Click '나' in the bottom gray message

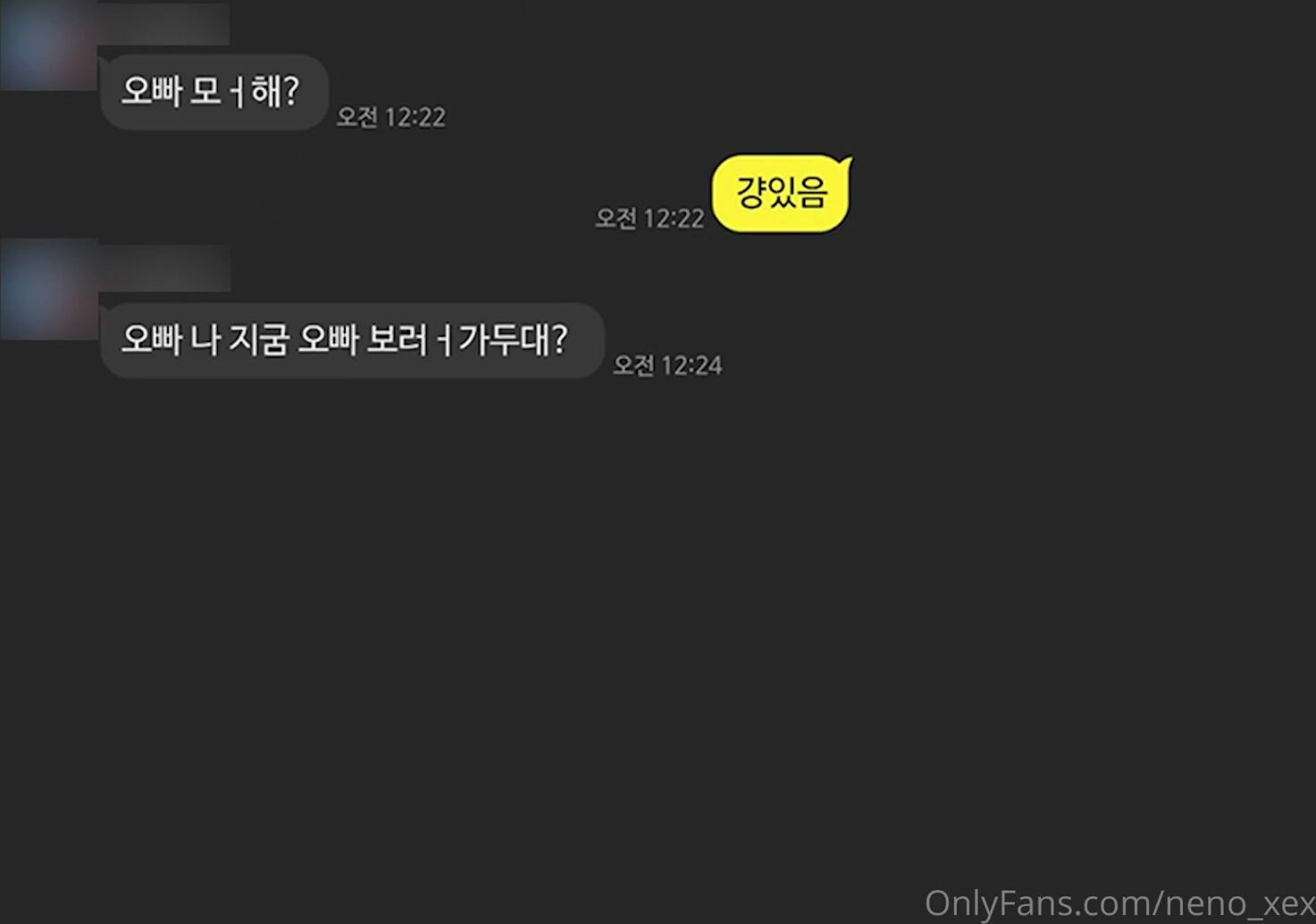click(205, 340)
